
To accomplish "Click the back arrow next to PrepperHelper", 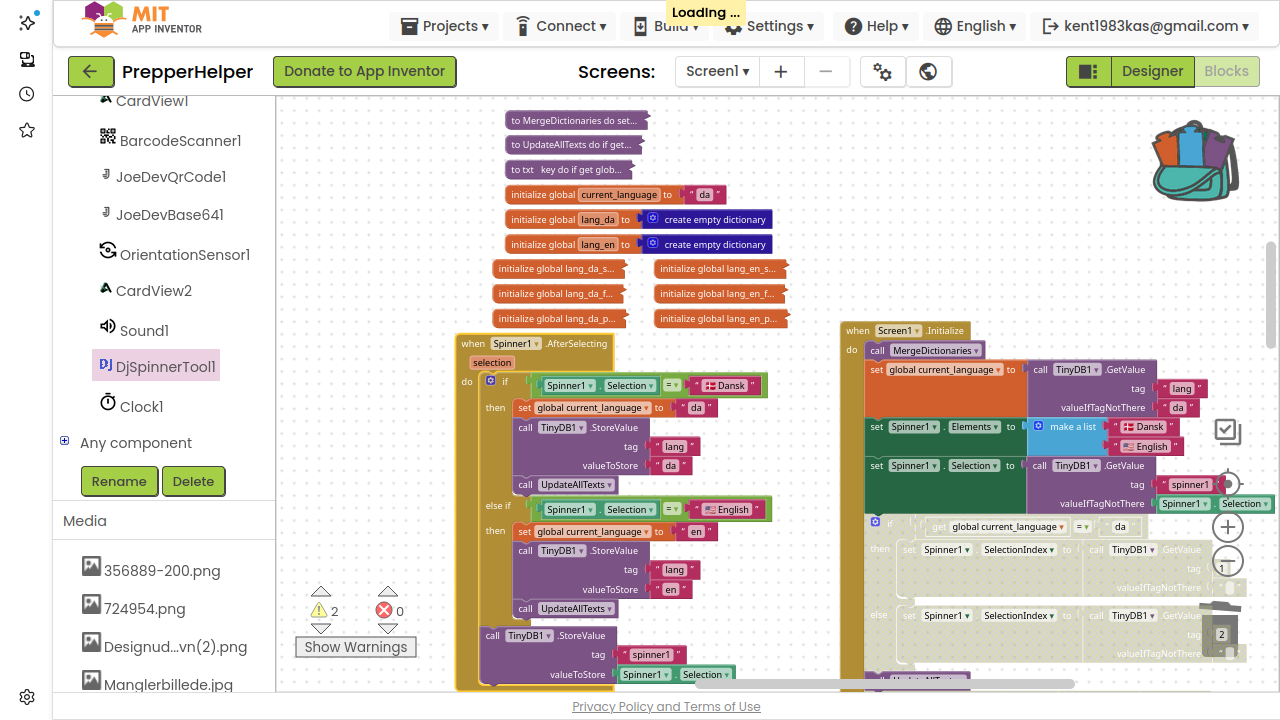I will [x=90, y=71].
